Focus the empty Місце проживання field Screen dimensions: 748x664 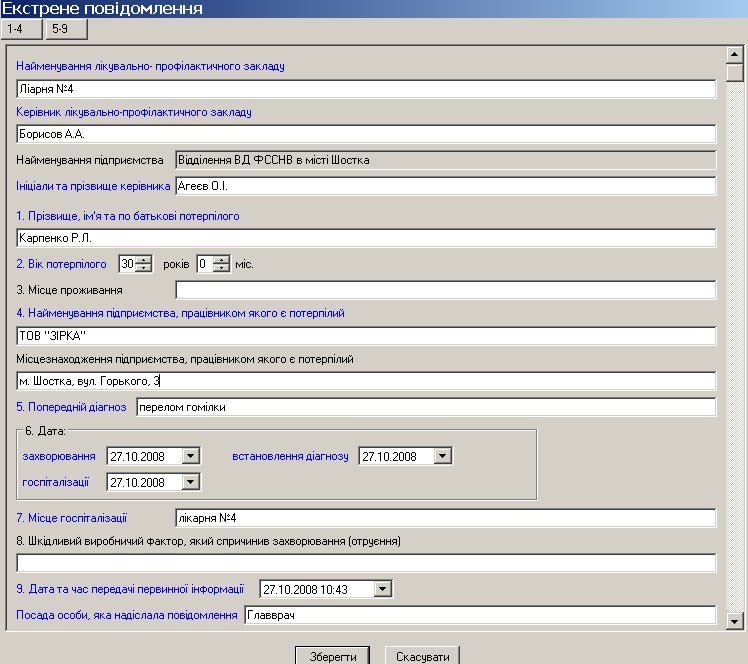tap(446, 290)
